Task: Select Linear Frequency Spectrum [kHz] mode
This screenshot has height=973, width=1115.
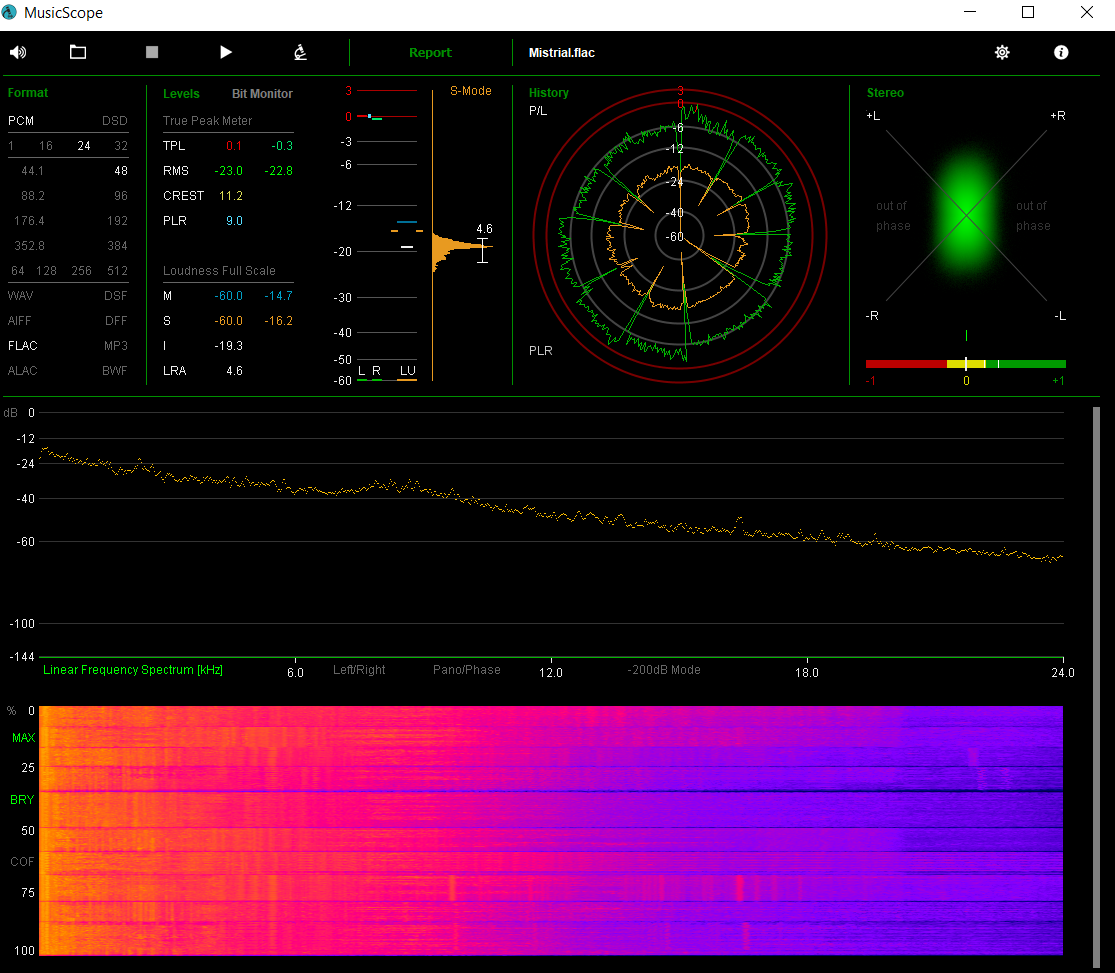Action: tap(133, 670)
